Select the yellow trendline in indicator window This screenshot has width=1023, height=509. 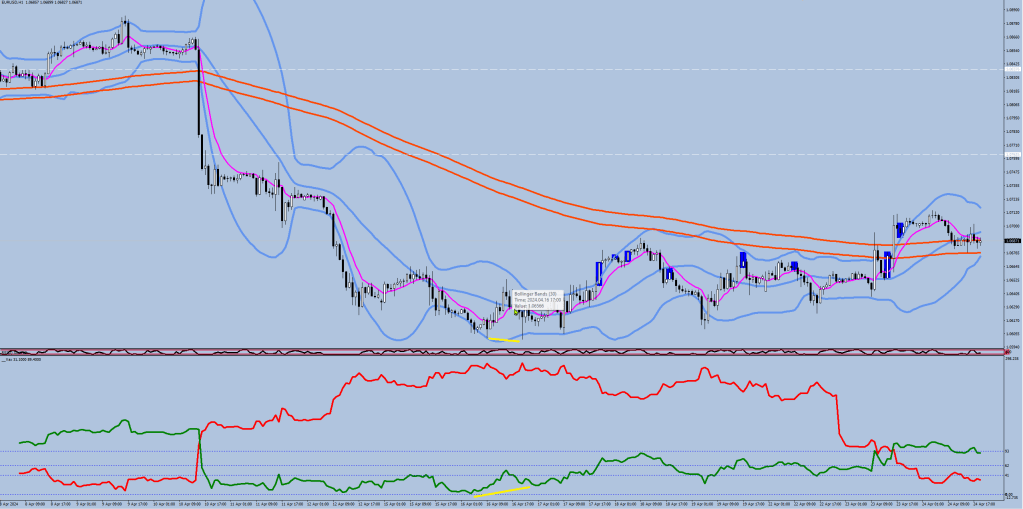(500, 491)
